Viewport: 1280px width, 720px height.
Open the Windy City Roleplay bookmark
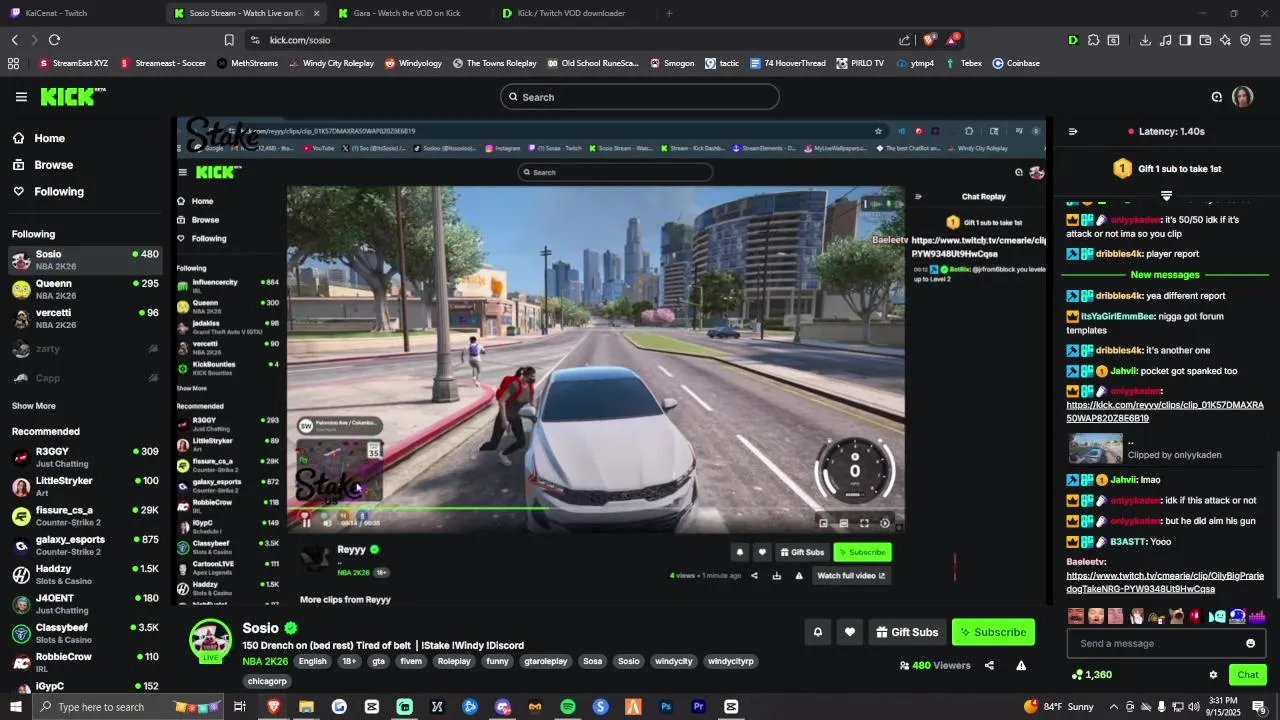coord(331,63)
